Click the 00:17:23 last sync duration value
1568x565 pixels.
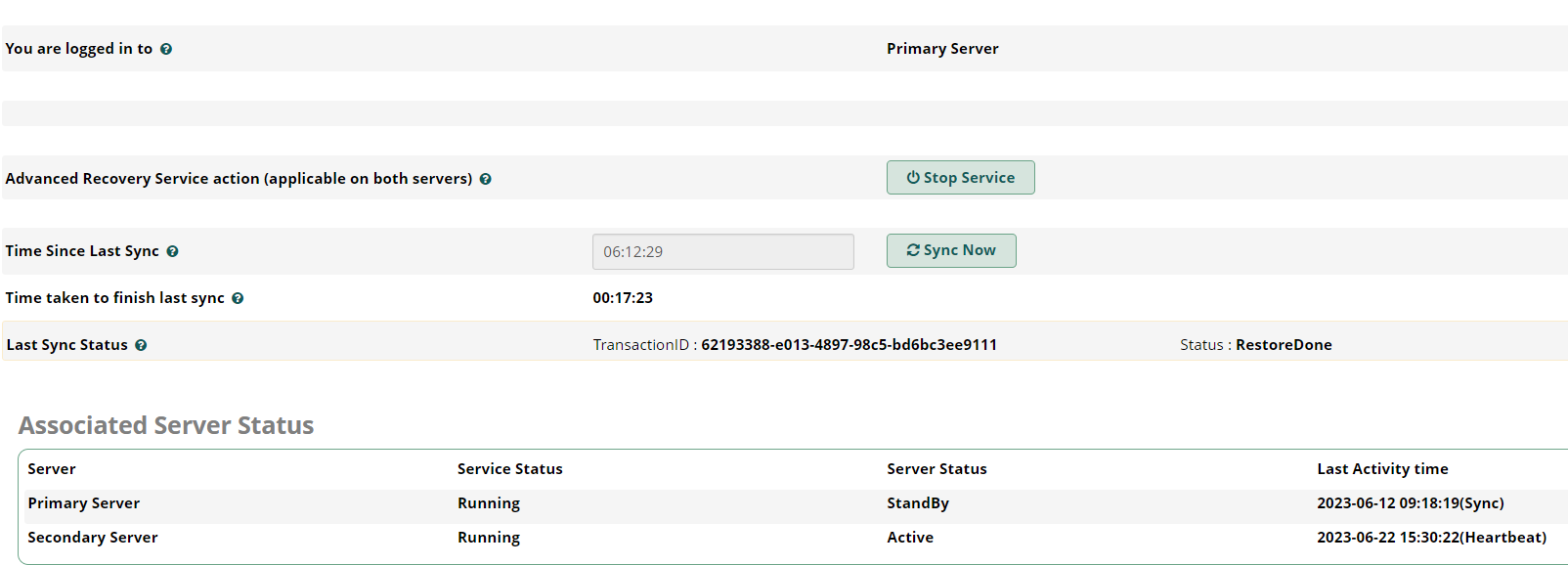click(623, 298)
